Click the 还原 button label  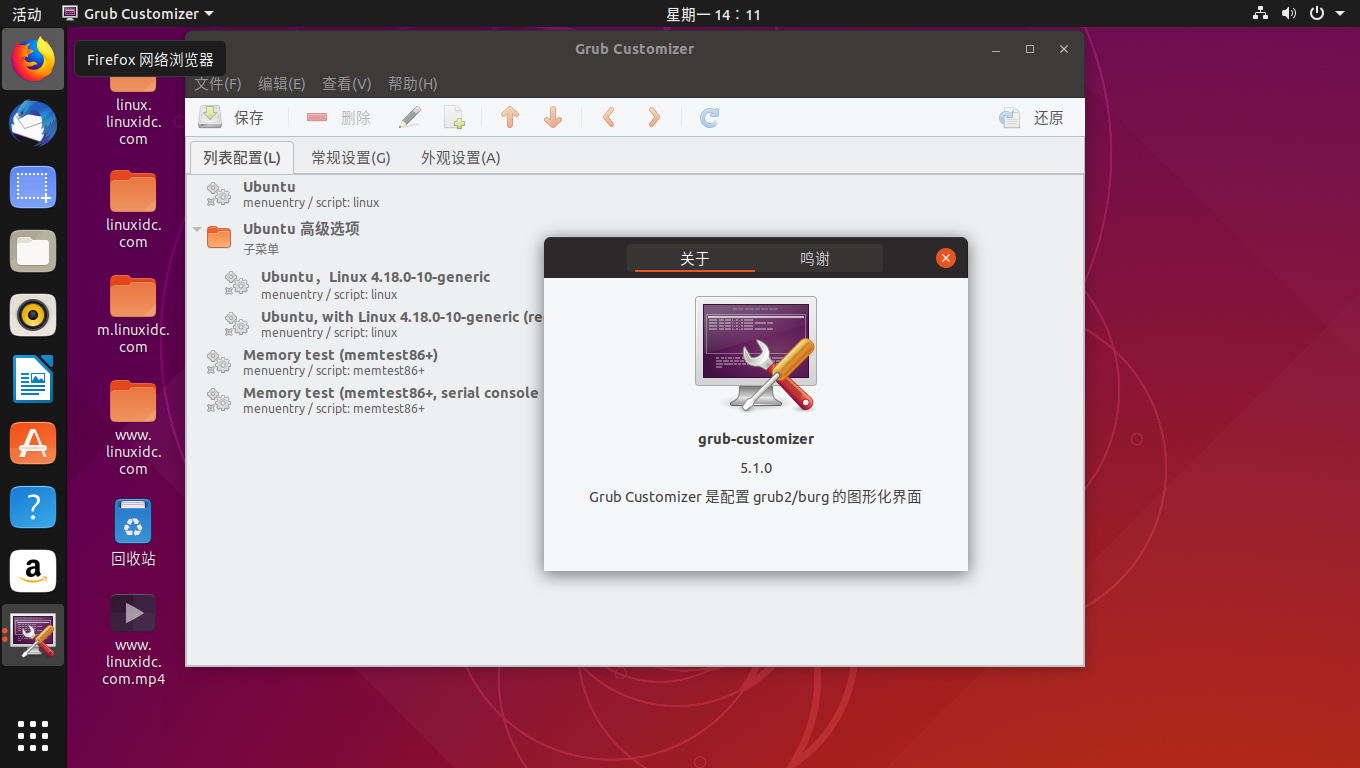click(1049, 118)
